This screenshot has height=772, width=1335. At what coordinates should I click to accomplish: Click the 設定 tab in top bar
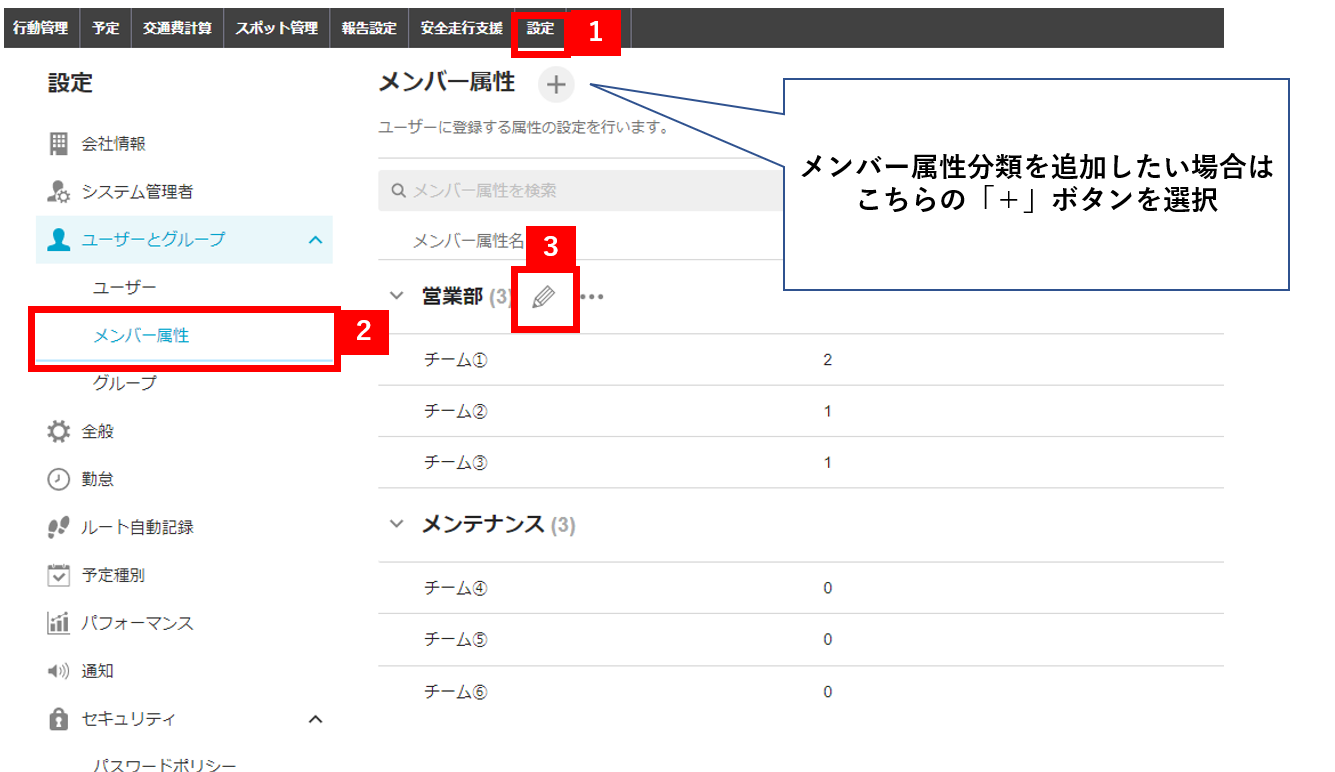tap(540, 28)
